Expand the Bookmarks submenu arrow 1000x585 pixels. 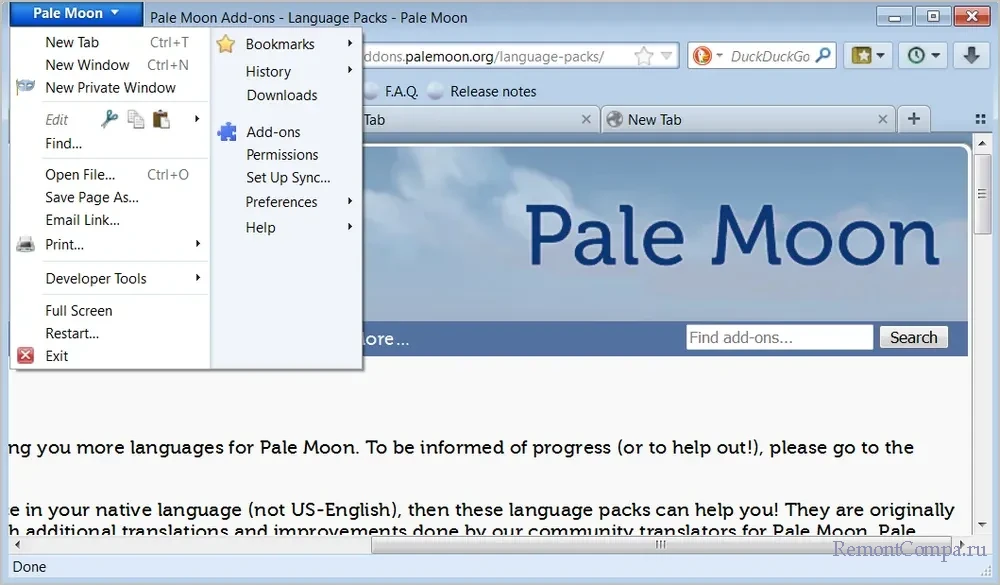pyautogui.click(x=350, y=43)
